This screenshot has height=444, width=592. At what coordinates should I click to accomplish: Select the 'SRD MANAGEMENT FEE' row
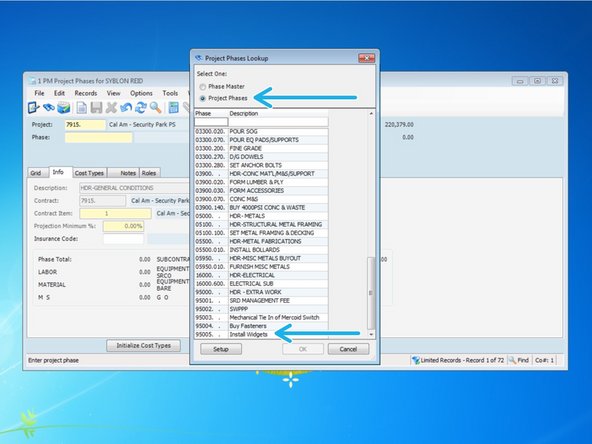[x=261, y=301]
